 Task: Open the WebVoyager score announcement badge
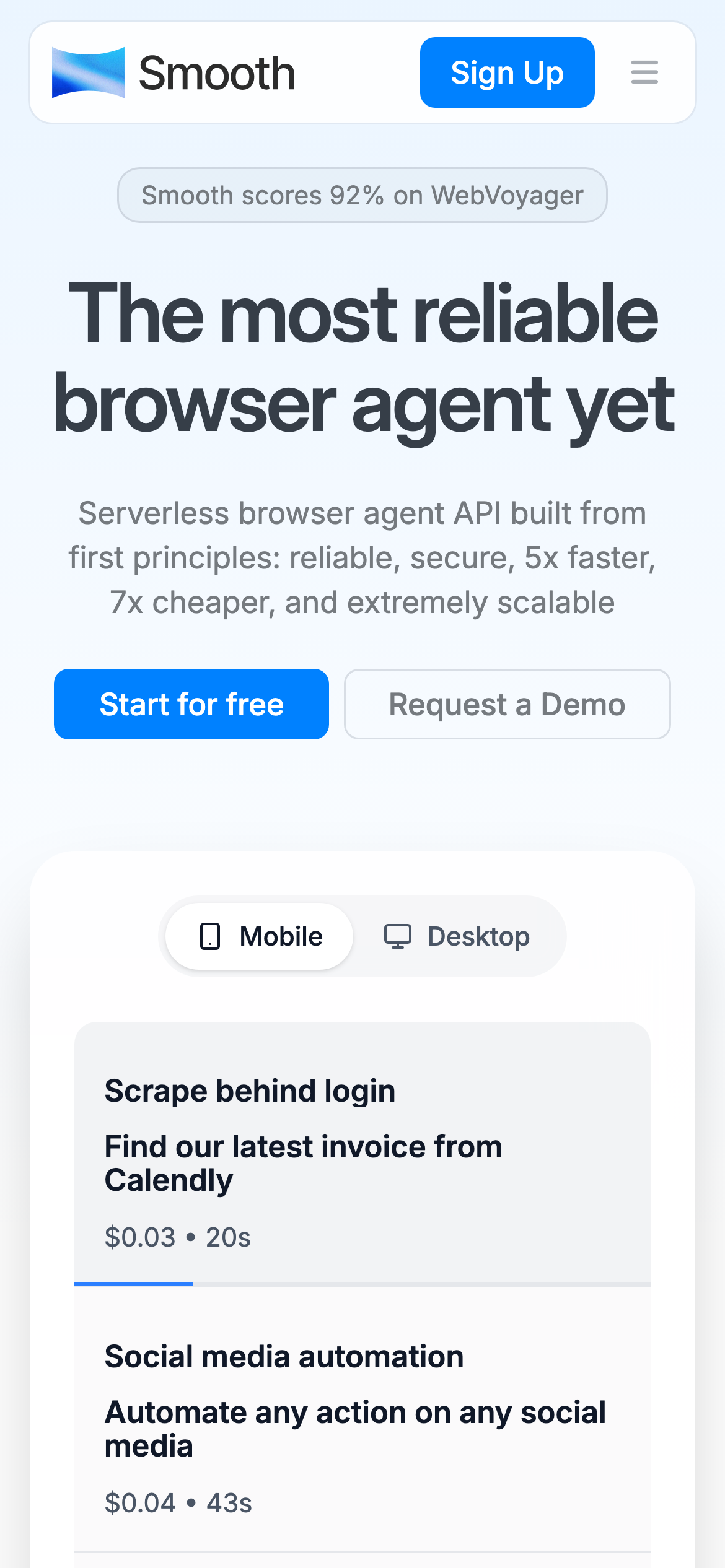click(362, 195)
